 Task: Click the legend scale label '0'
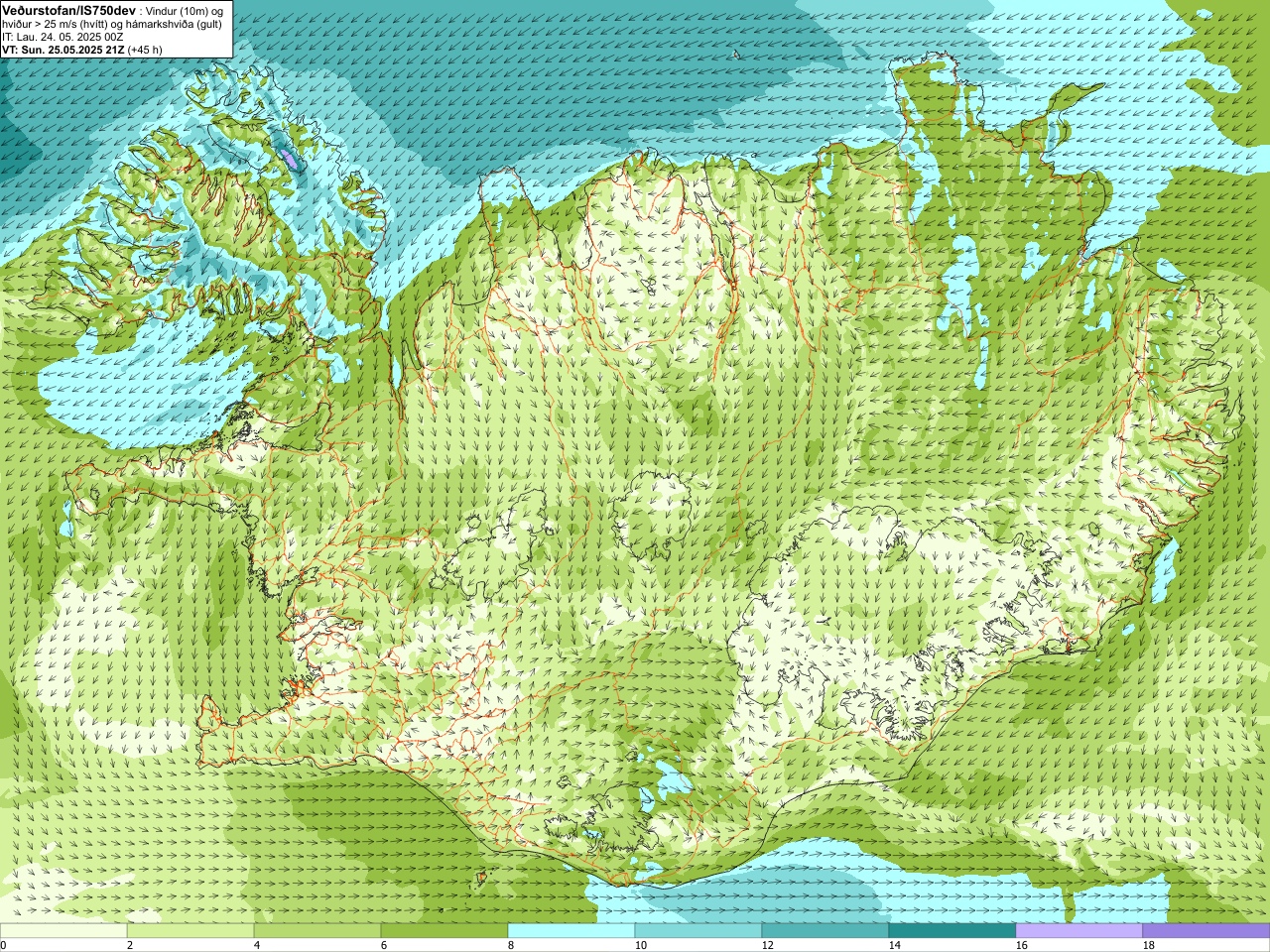coord(3,945)
